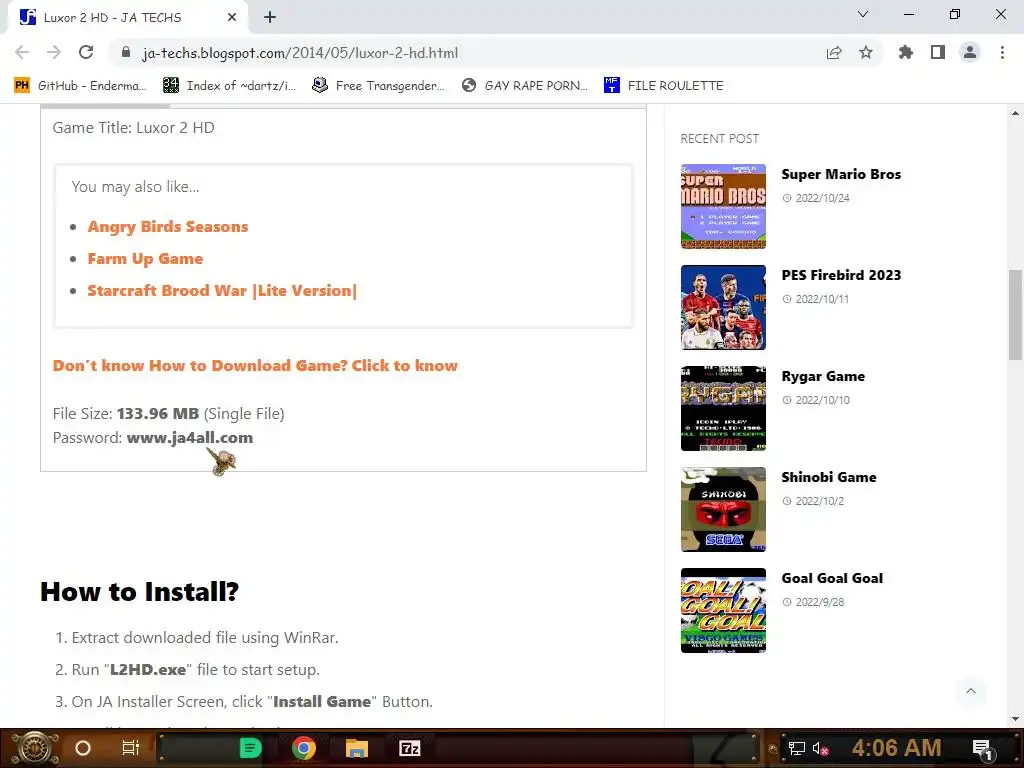Click the Chrome icon on taskbar
1024x768 pixels.
point(304,748)
